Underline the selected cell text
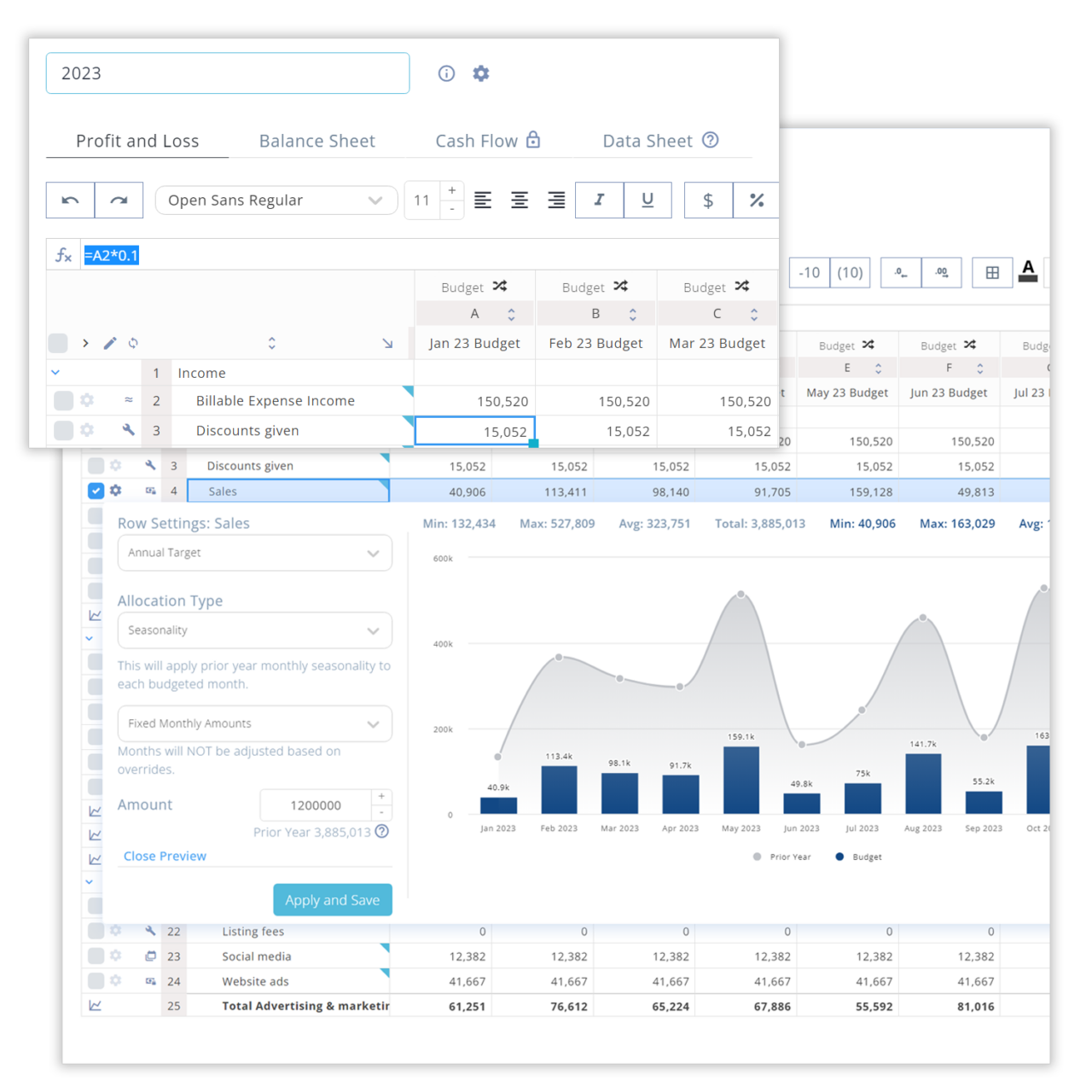 pos(648,200)
